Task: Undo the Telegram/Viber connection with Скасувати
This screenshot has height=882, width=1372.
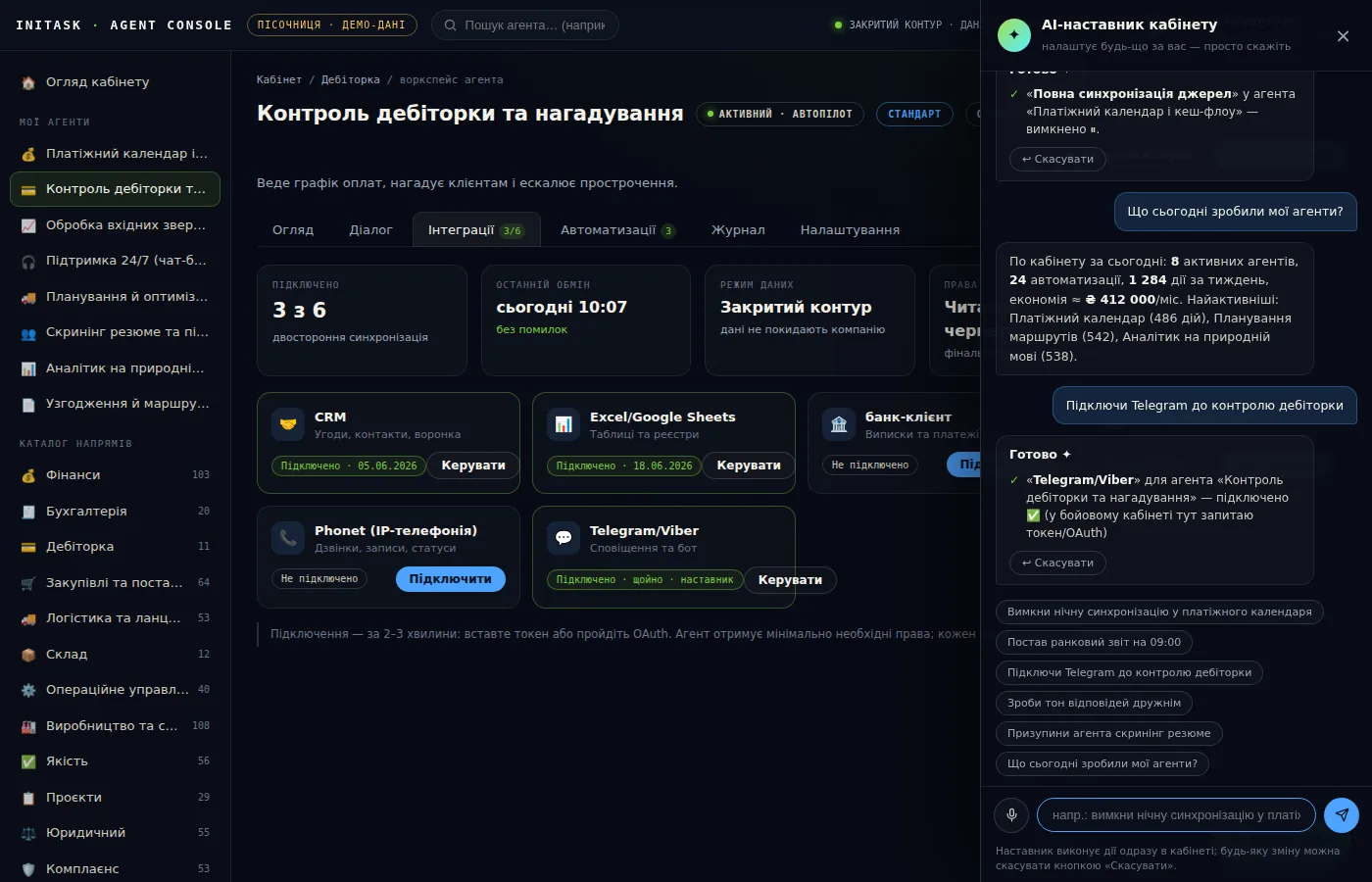Action: (x=1057, y=563)
